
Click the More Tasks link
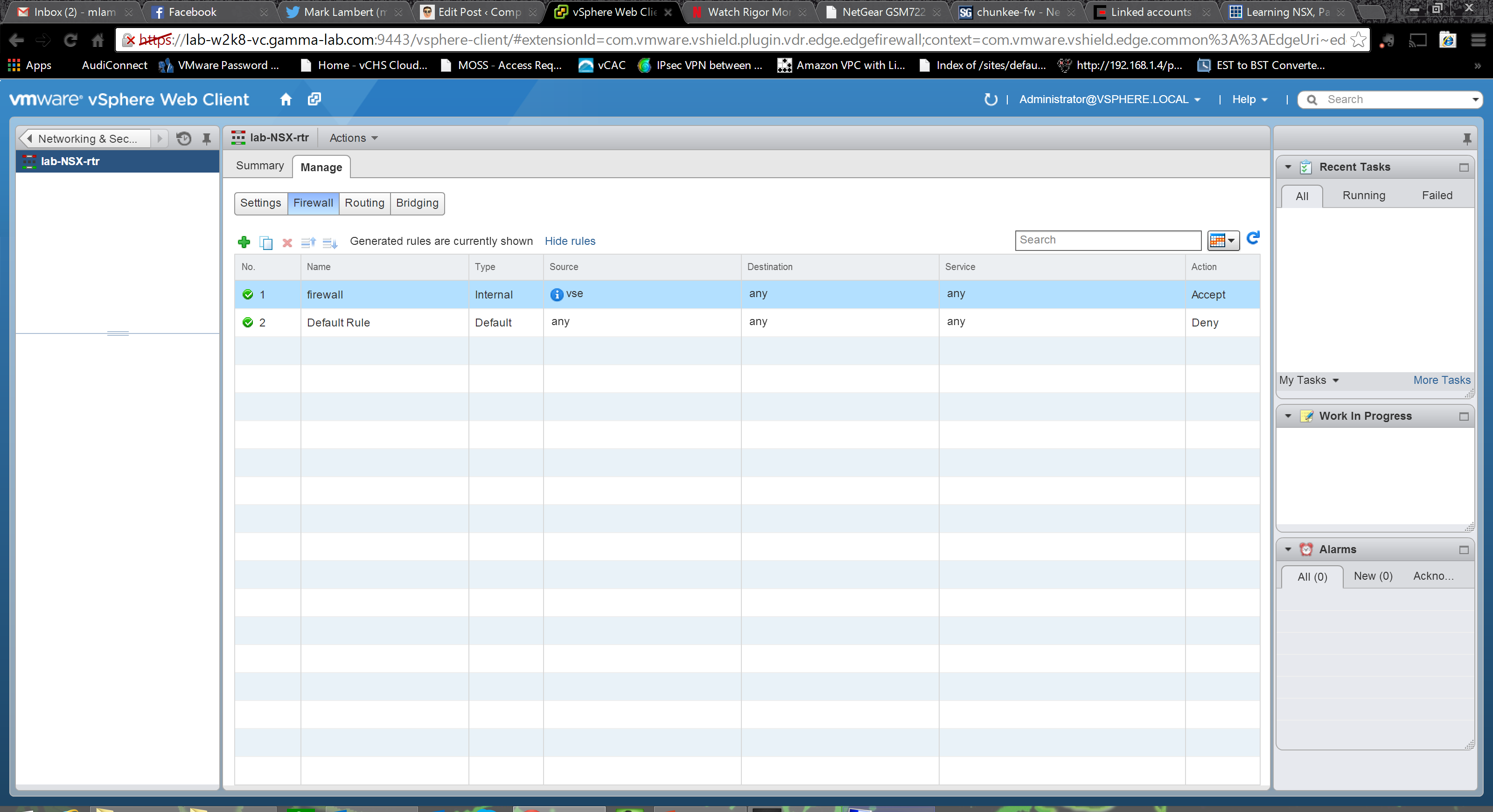click(1441, 380)
